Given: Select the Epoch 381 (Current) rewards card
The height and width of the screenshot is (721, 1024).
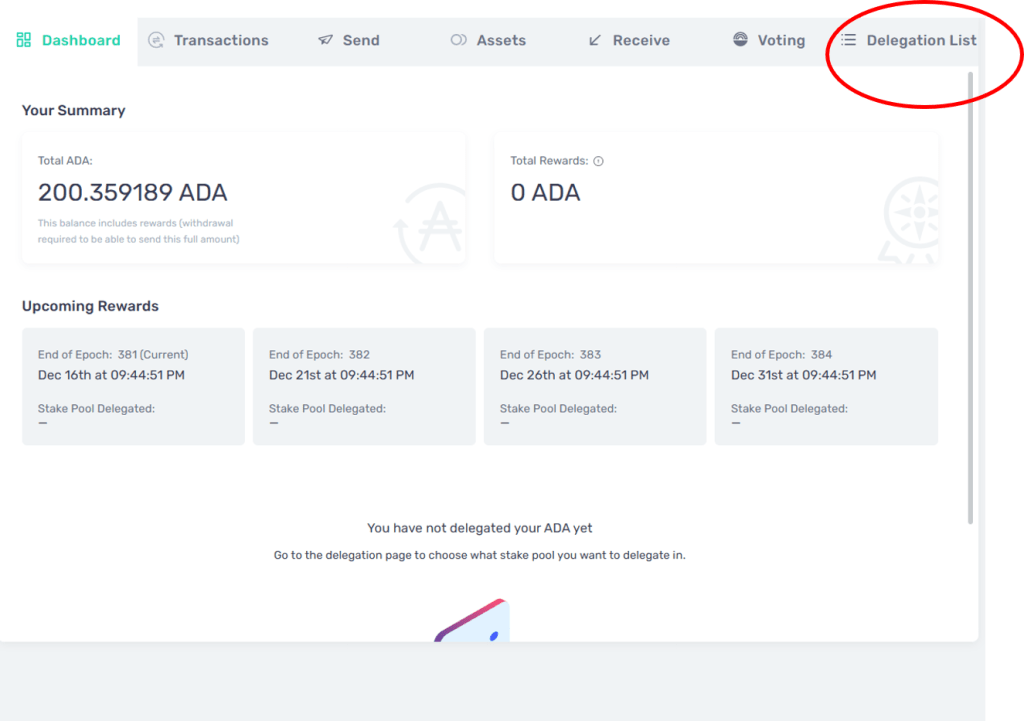Looking at the screenshot, I should 133,386.
